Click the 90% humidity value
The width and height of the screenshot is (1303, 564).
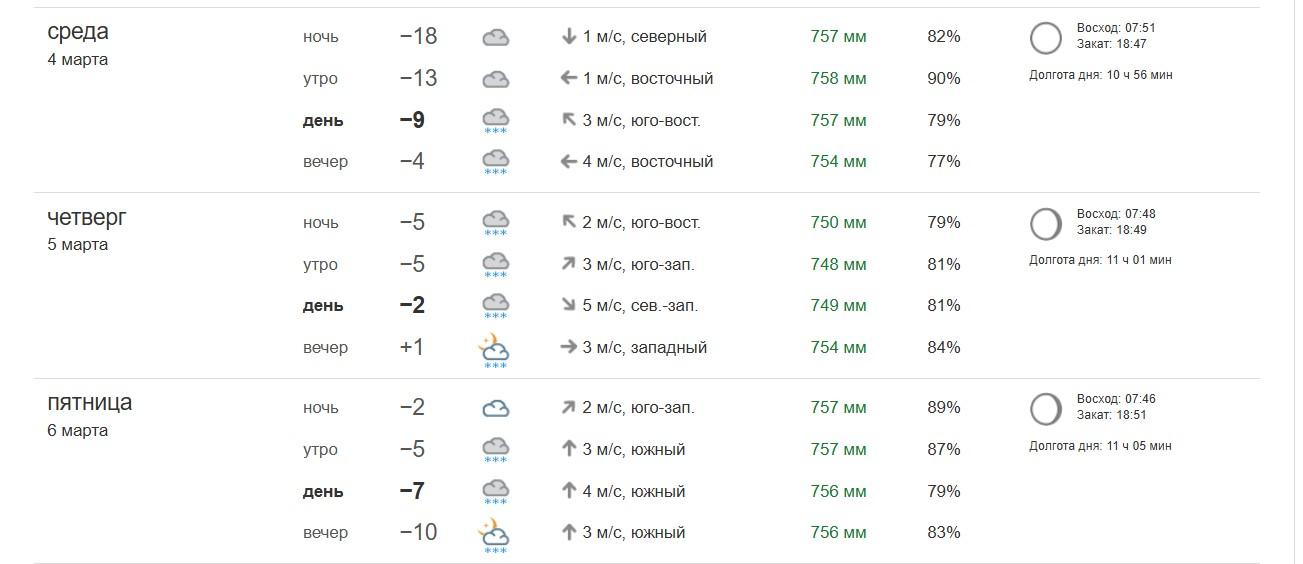point(943,79)
